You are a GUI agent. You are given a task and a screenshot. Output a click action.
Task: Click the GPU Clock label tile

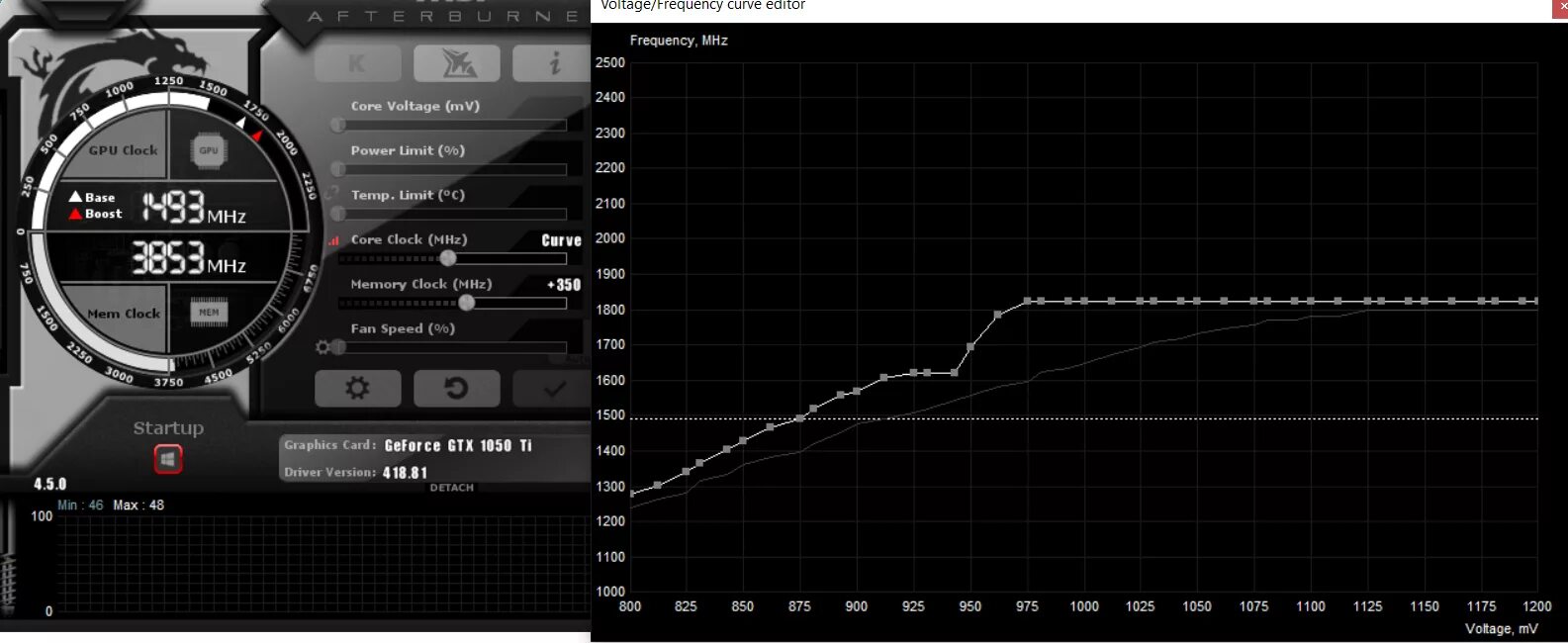click(123, 150)
